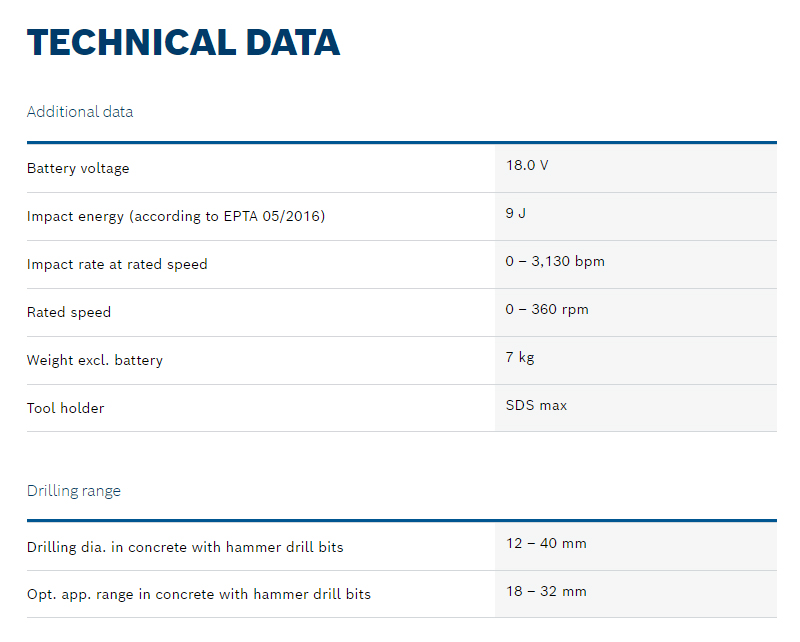Click the Weight excl. battery label
The height and width of the screenshot is (642, 800).
[95, 360]
